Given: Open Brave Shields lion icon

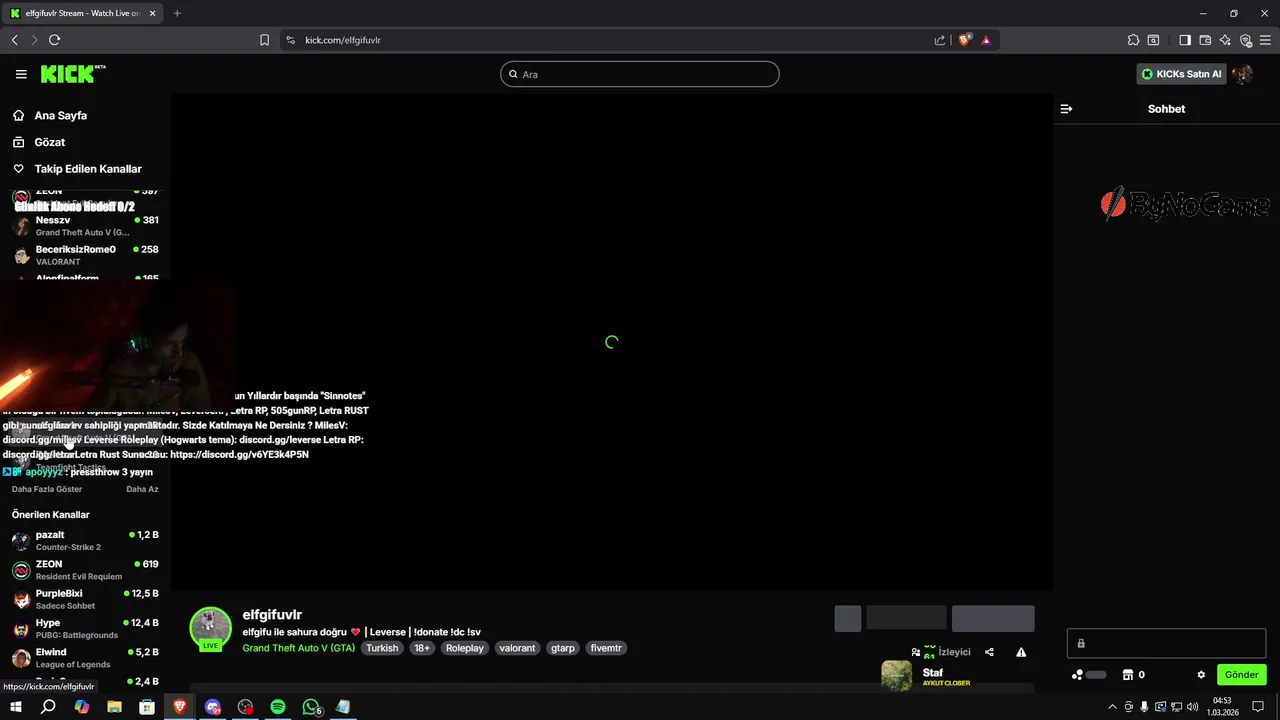Looking at the screenshot, I should [x=965, y=40].
